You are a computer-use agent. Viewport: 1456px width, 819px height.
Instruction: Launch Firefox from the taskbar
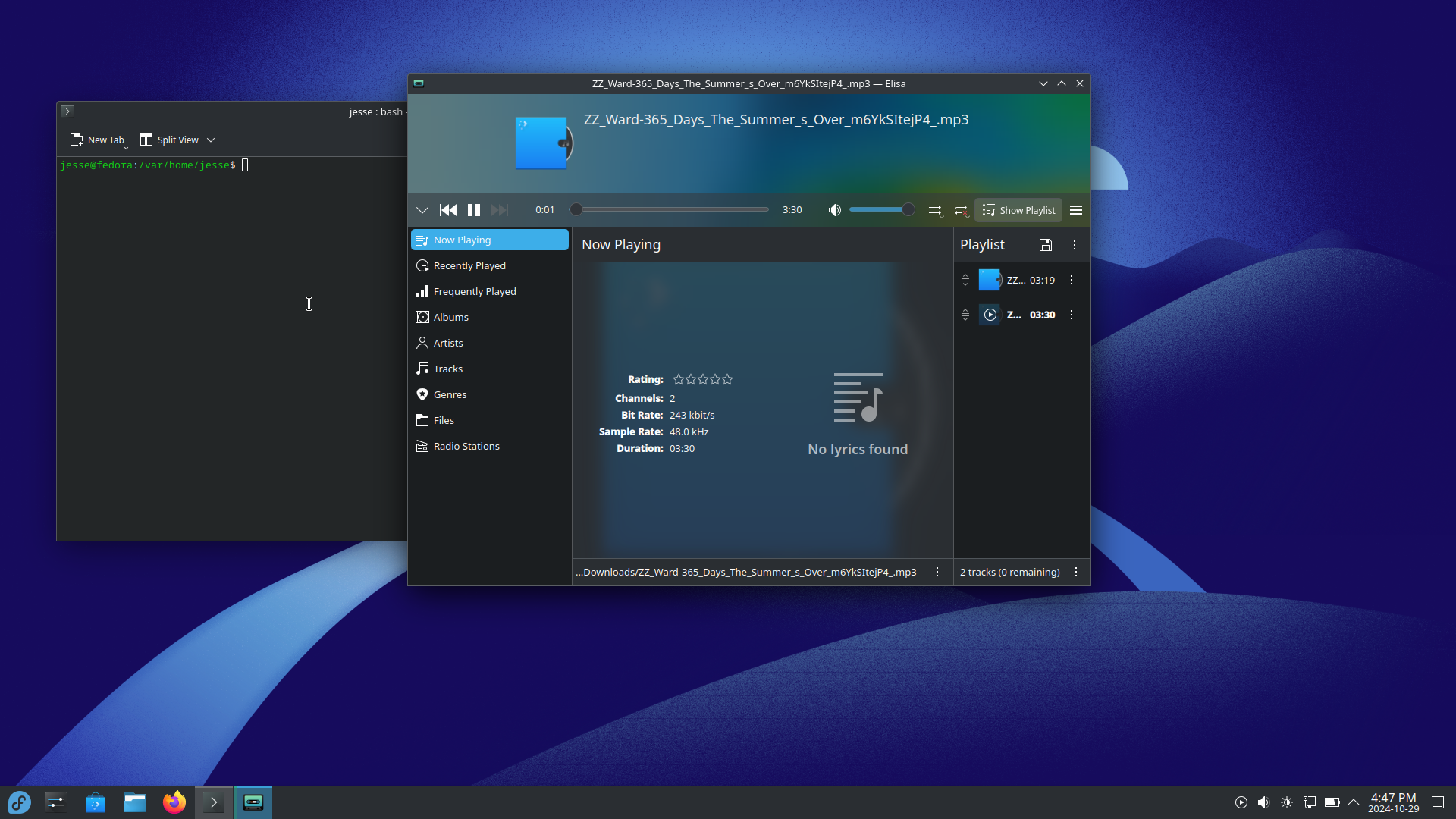(x=174, y=802)
